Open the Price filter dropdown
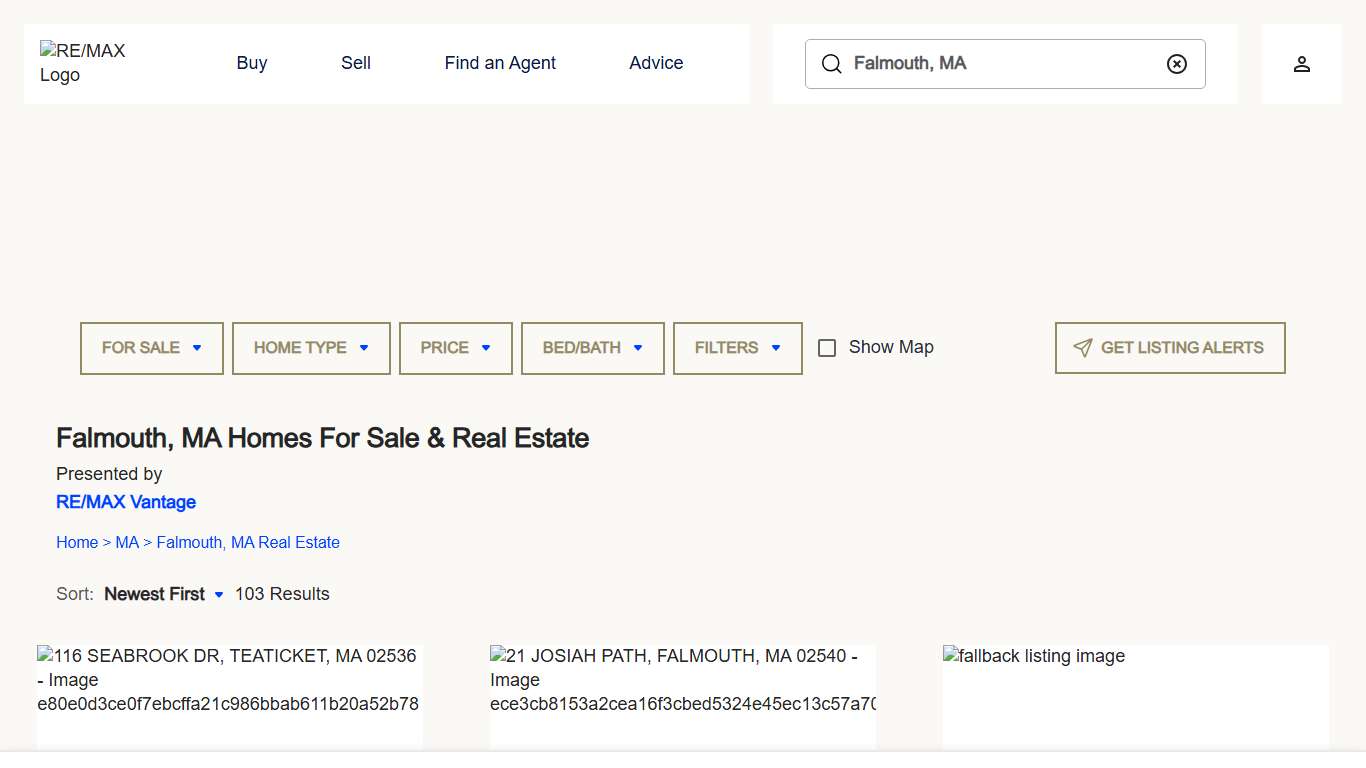 click(455, 348)
